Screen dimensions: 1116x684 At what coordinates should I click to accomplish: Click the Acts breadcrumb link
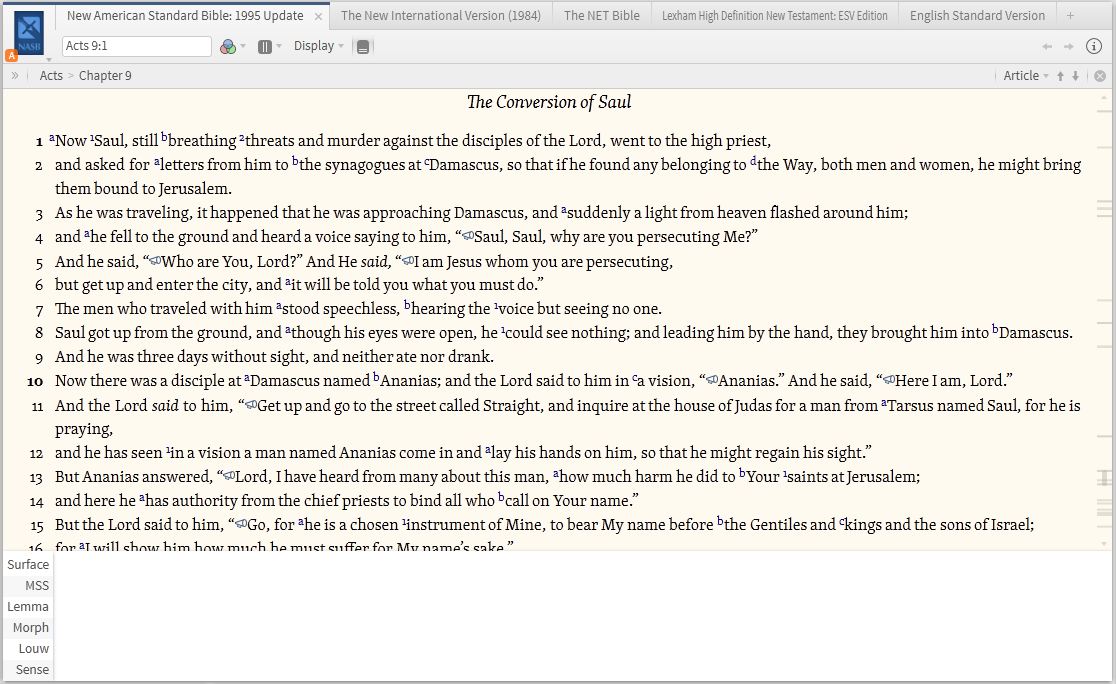coord(51,75)
